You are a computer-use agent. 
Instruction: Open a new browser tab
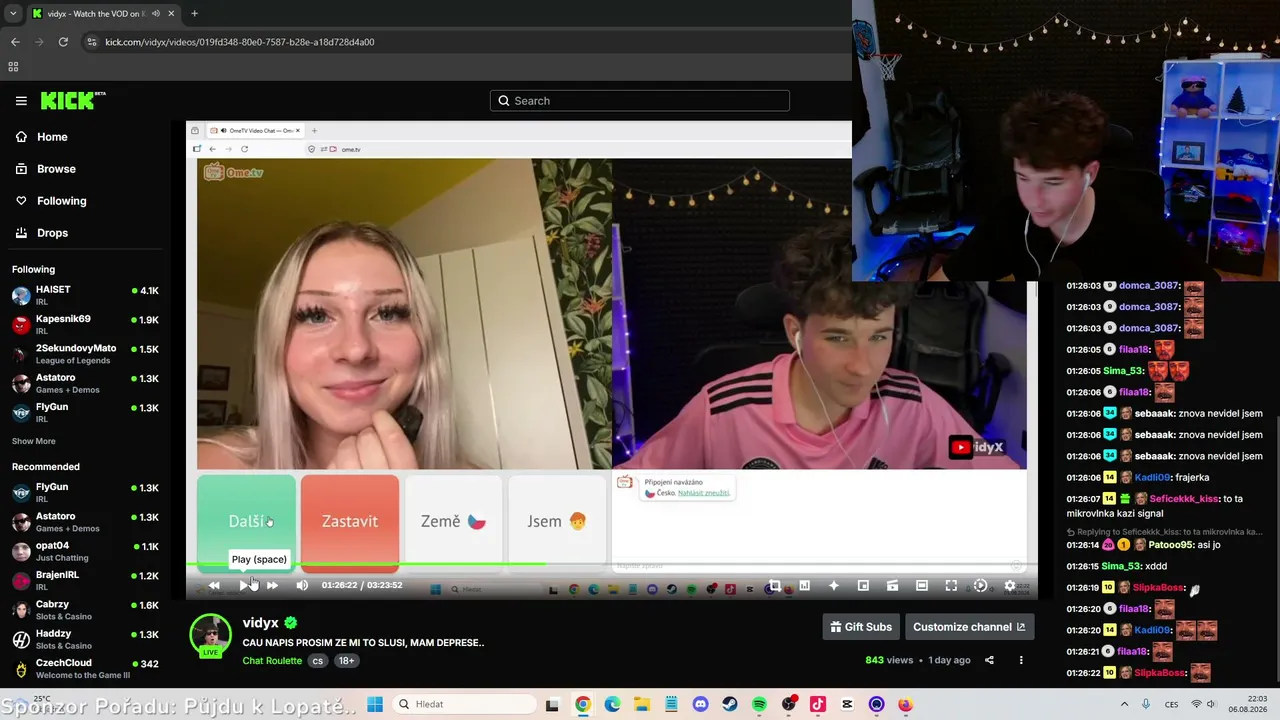(x=194, y=14)
